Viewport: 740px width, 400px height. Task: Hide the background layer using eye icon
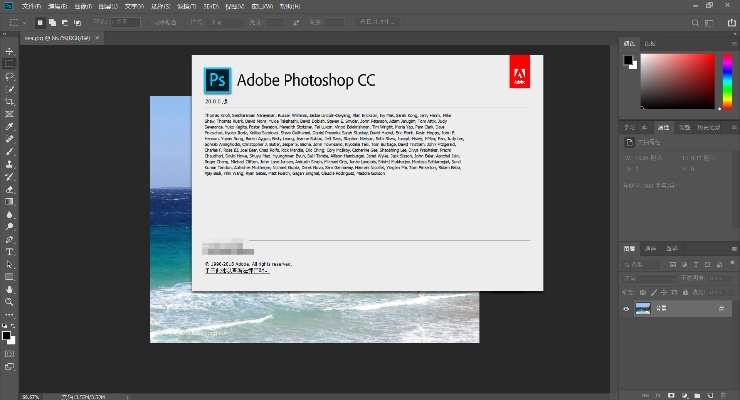627,309
